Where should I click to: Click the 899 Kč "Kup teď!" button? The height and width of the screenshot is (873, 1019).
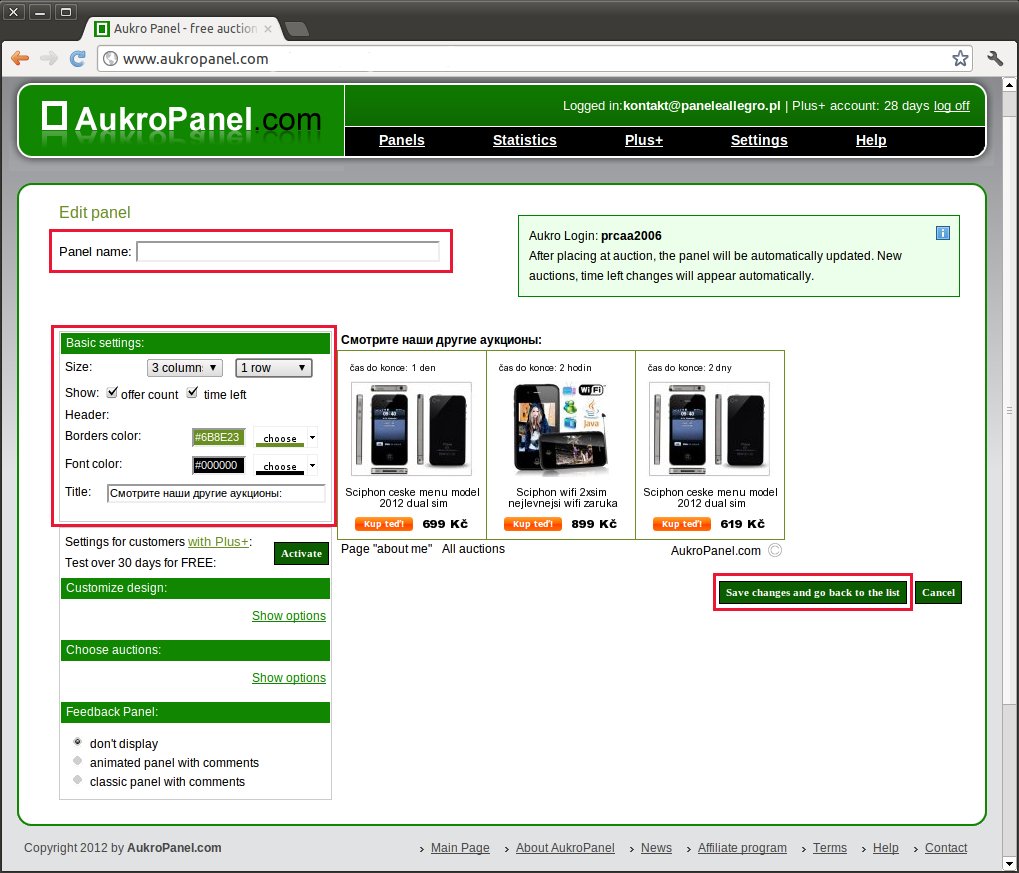(532, 524)
